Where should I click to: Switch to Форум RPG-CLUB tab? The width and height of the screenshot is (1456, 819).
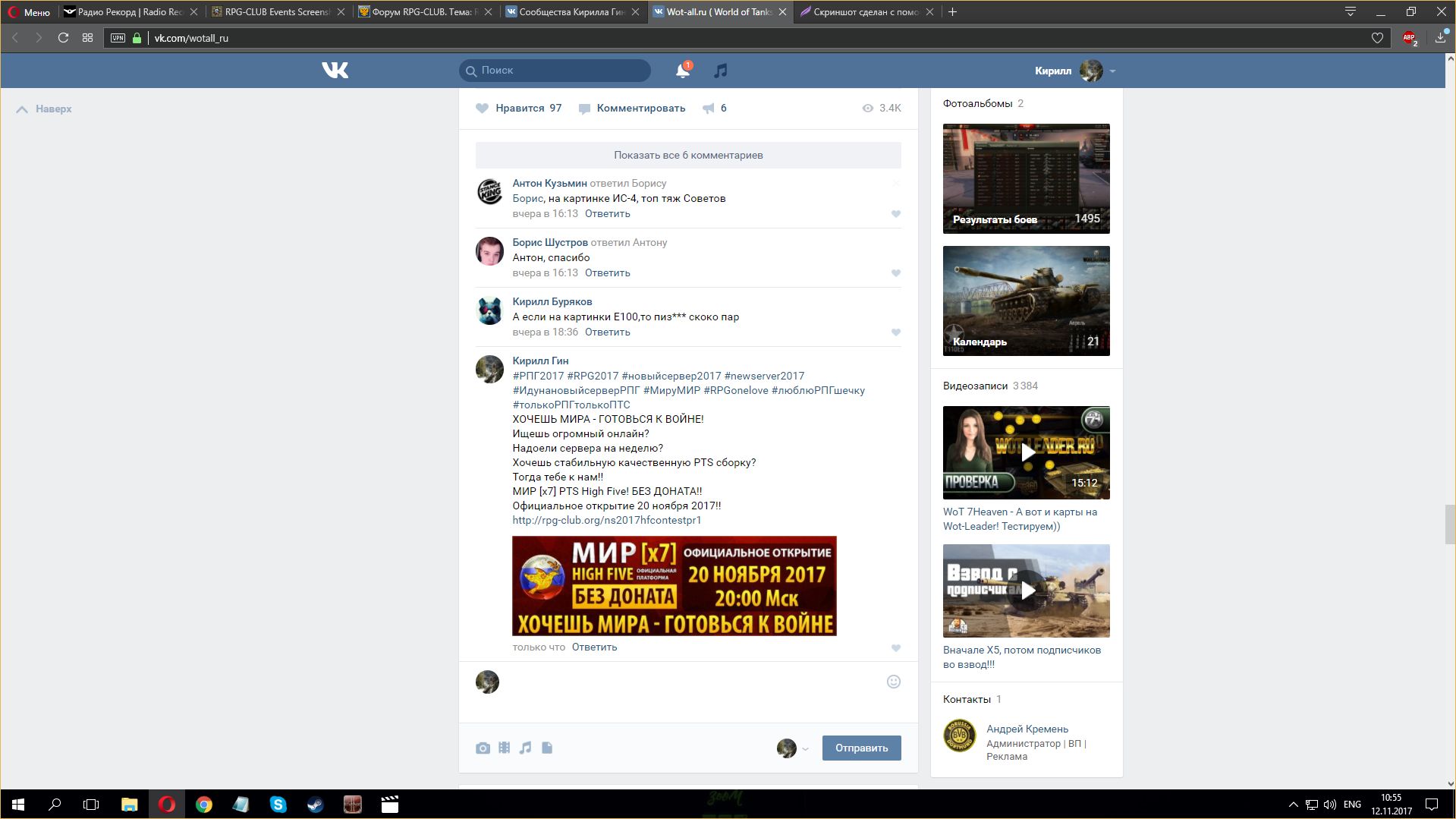point(425,11)
